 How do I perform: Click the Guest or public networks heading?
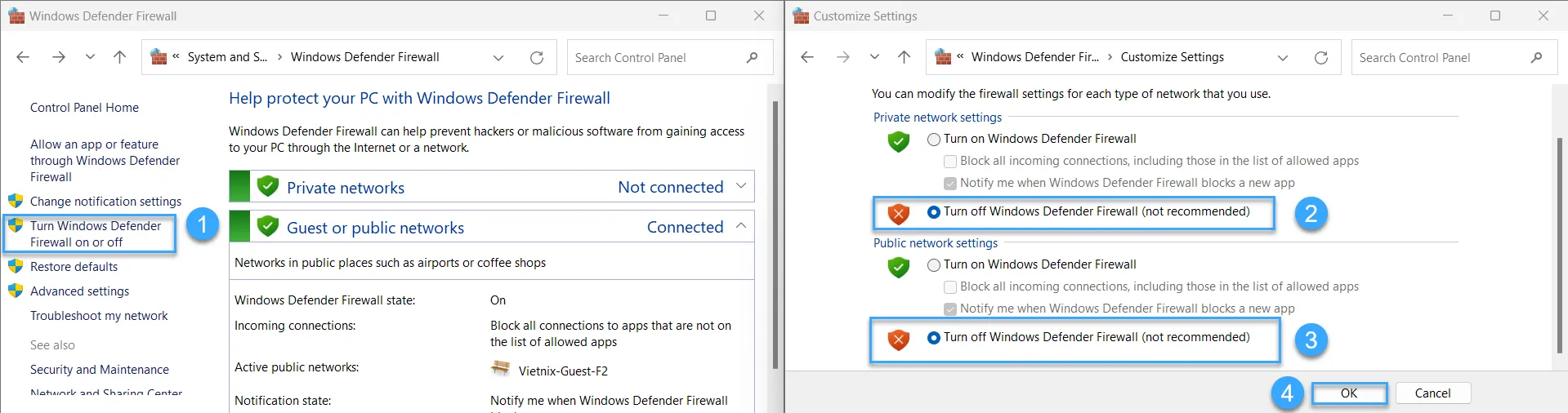[x=375, y=228]
